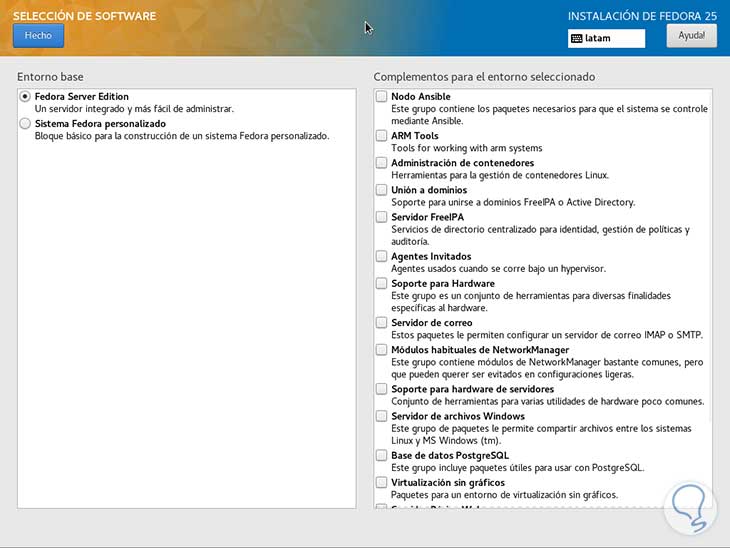Click the Entorno base heading

[50, 76]
